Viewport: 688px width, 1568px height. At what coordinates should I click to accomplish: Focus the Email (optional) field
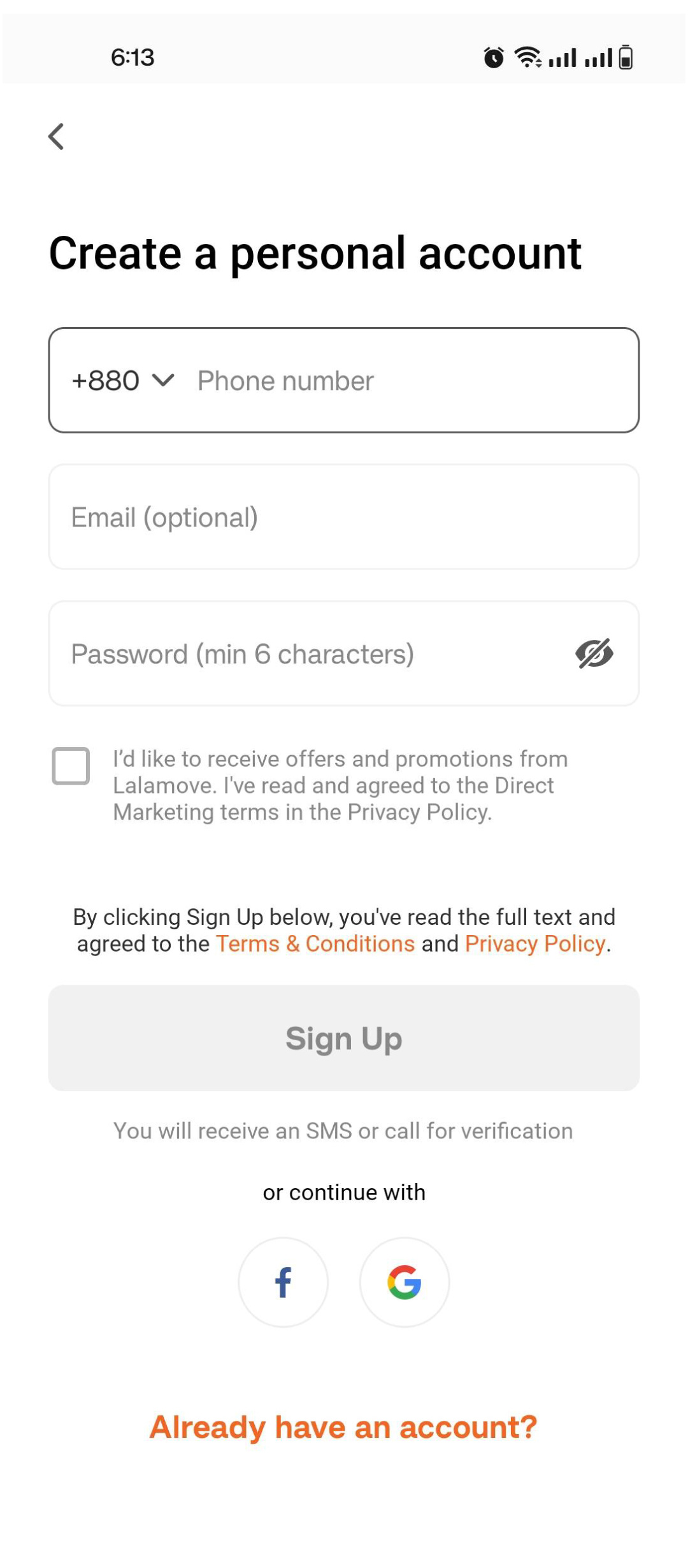click(x=344, y=517)
